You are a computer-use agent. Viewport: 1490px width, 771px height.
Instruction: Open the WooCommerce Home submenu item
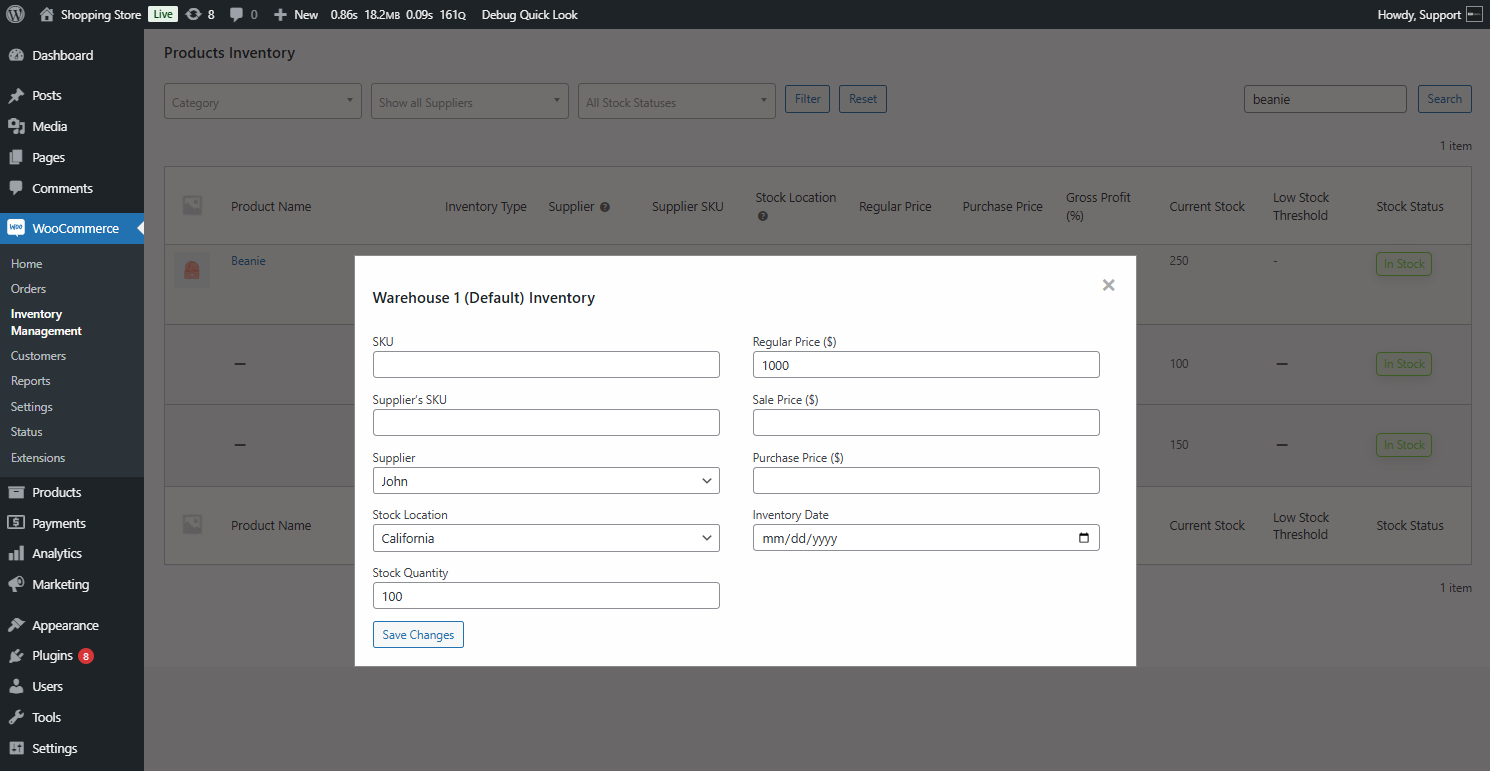pos(27,264)
